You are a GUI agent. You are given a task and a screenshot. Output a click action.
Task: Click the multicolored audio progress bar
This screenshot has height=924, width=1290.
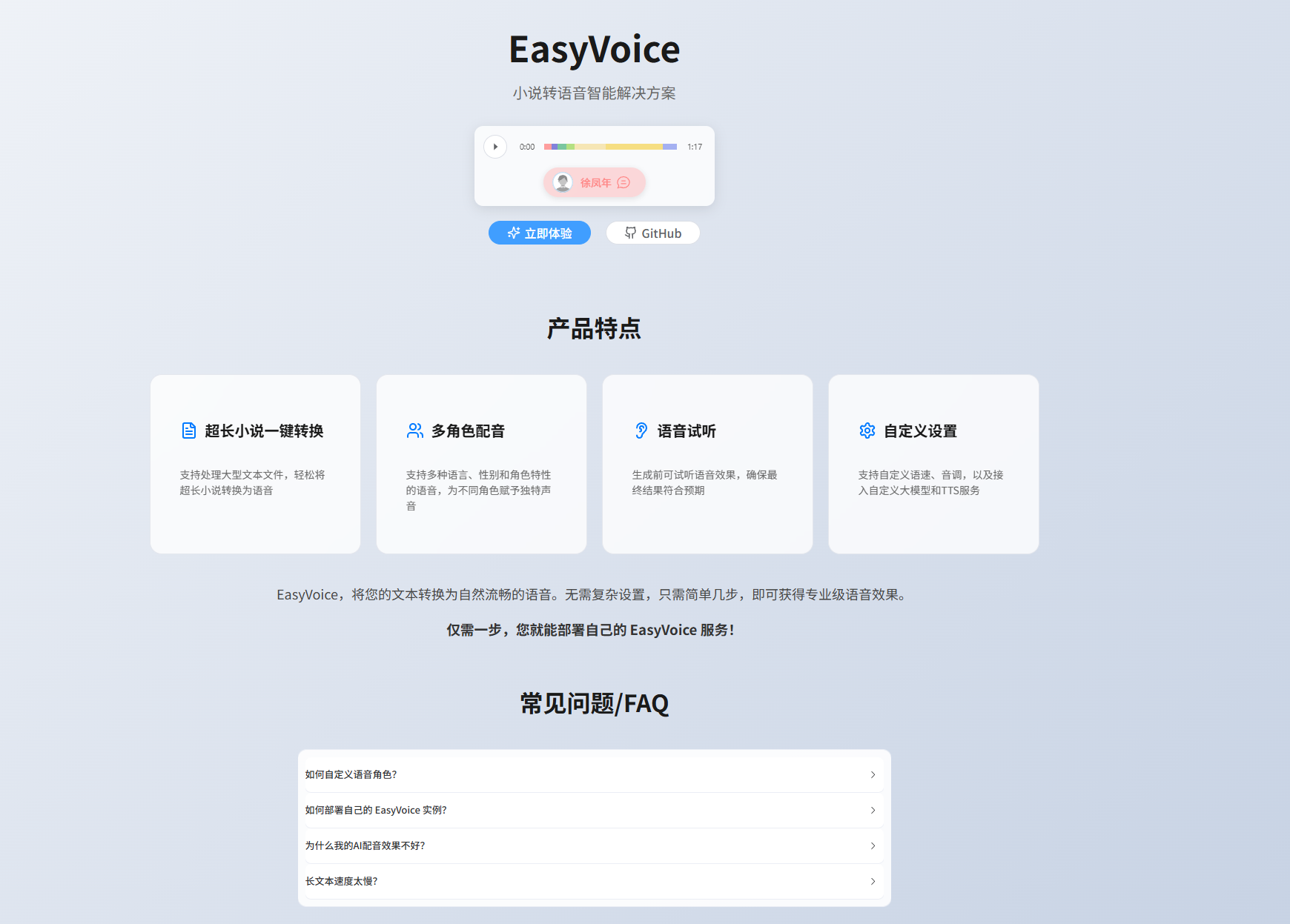pos(610,147)
